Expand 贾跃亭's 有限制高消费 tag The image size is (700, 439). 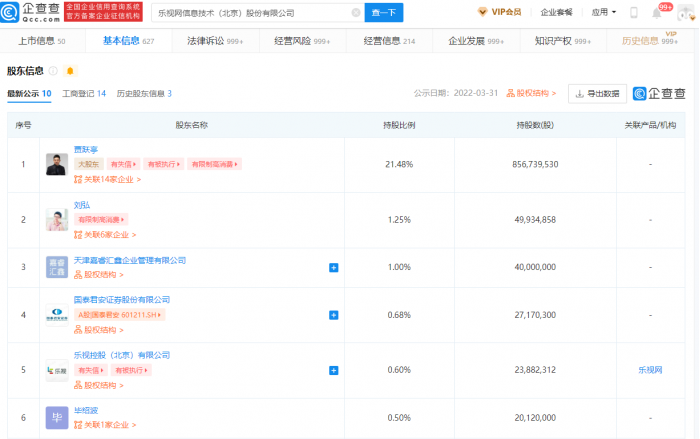(x=214, y=164)
